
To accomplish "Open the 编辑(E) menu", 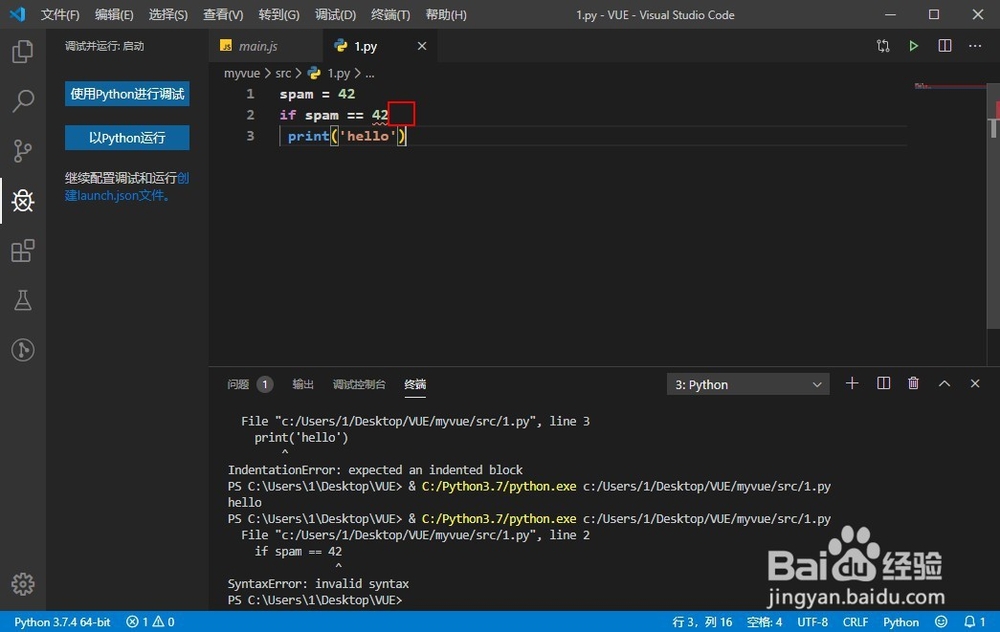I will [x=114, y=15].
